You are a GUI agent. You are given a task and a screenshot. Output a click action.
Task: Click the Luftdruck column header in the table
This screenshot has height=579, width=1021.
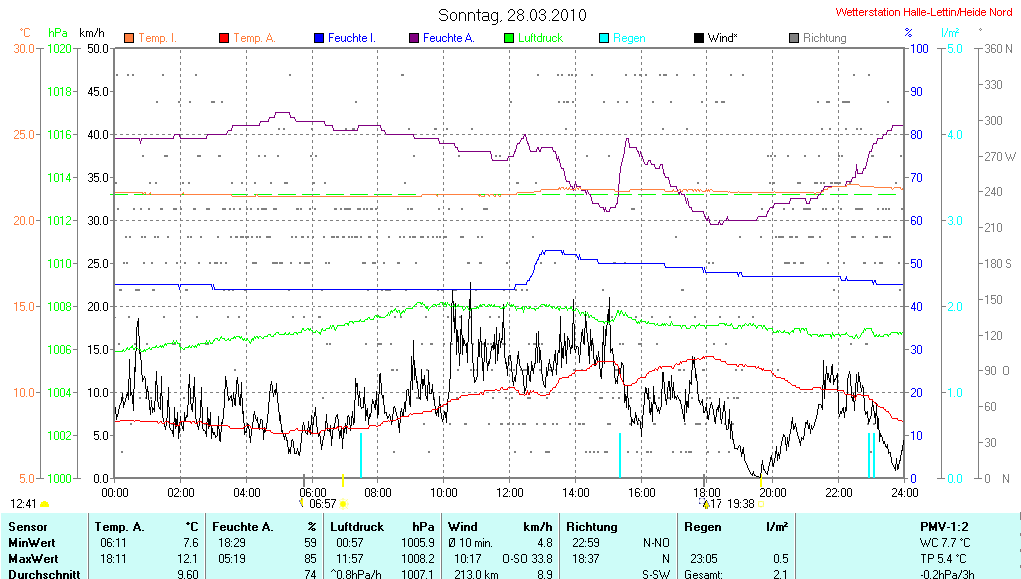tap(357, 526)
